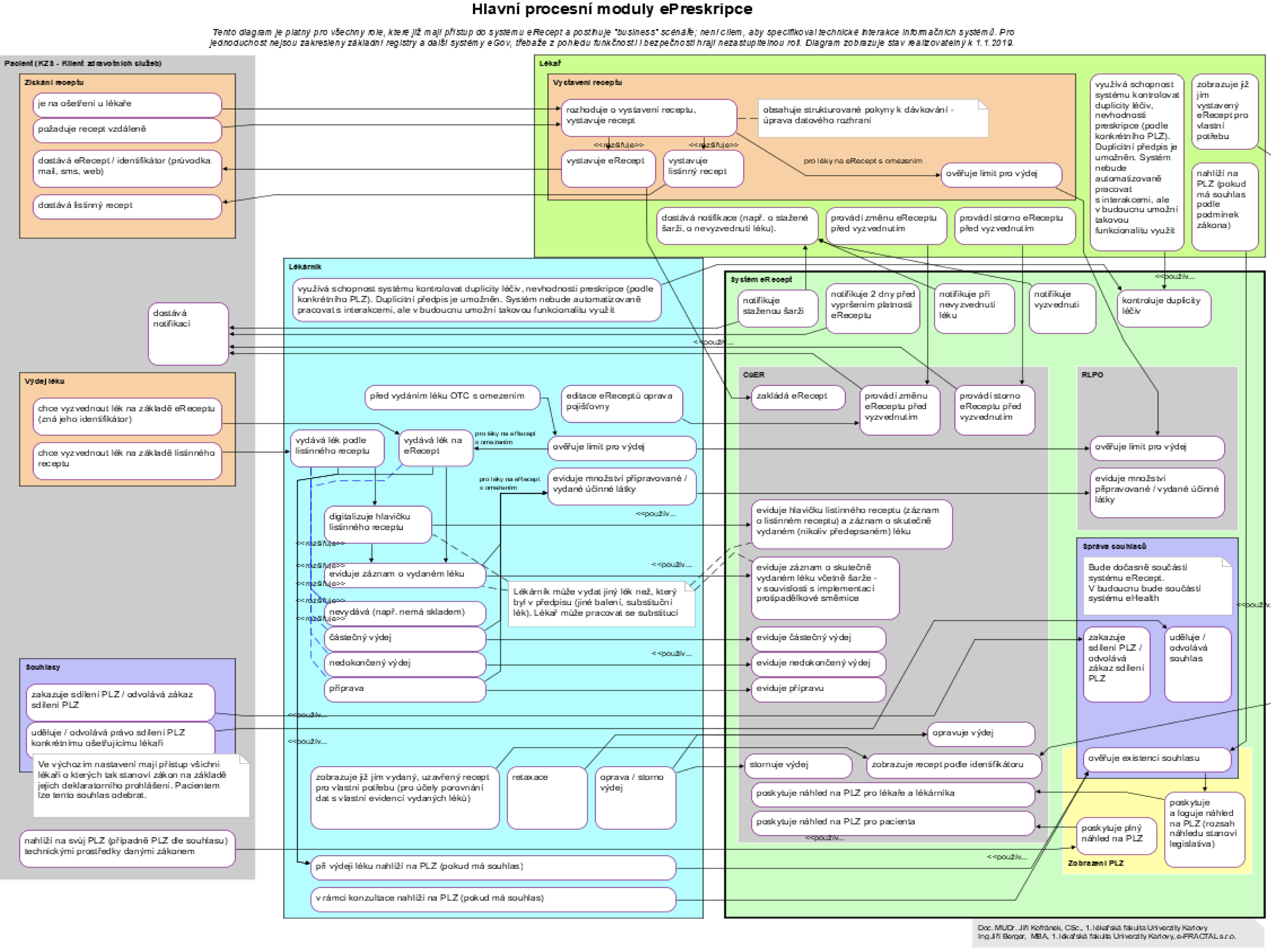The width and height of the screenshot is (1271, 952).
Task: Click the 'digitalizuje hlavičku listinného receptu' box
Action: tap(377, 524)
